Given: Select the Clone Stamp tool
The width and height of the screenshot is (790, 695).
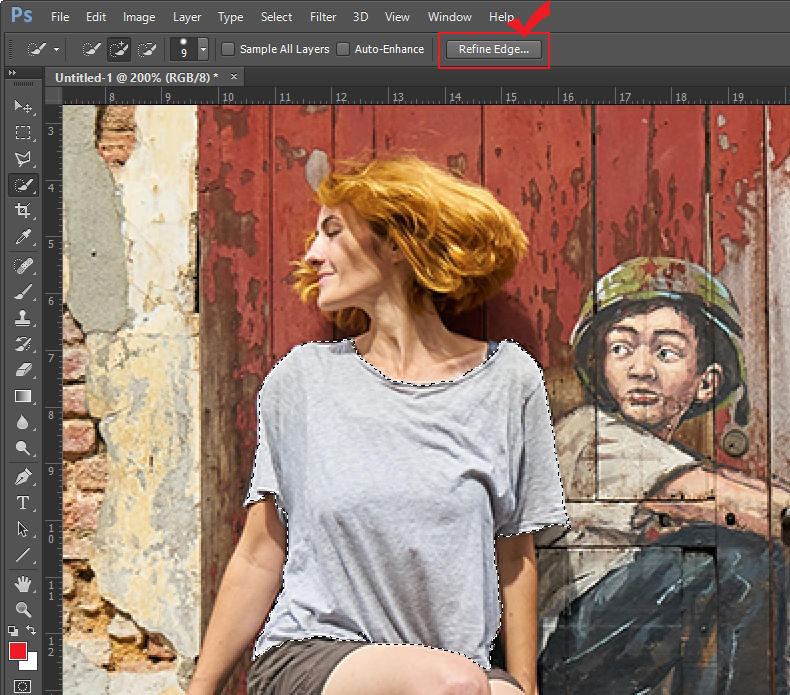Looking at the screenshot, I should 22,318.
